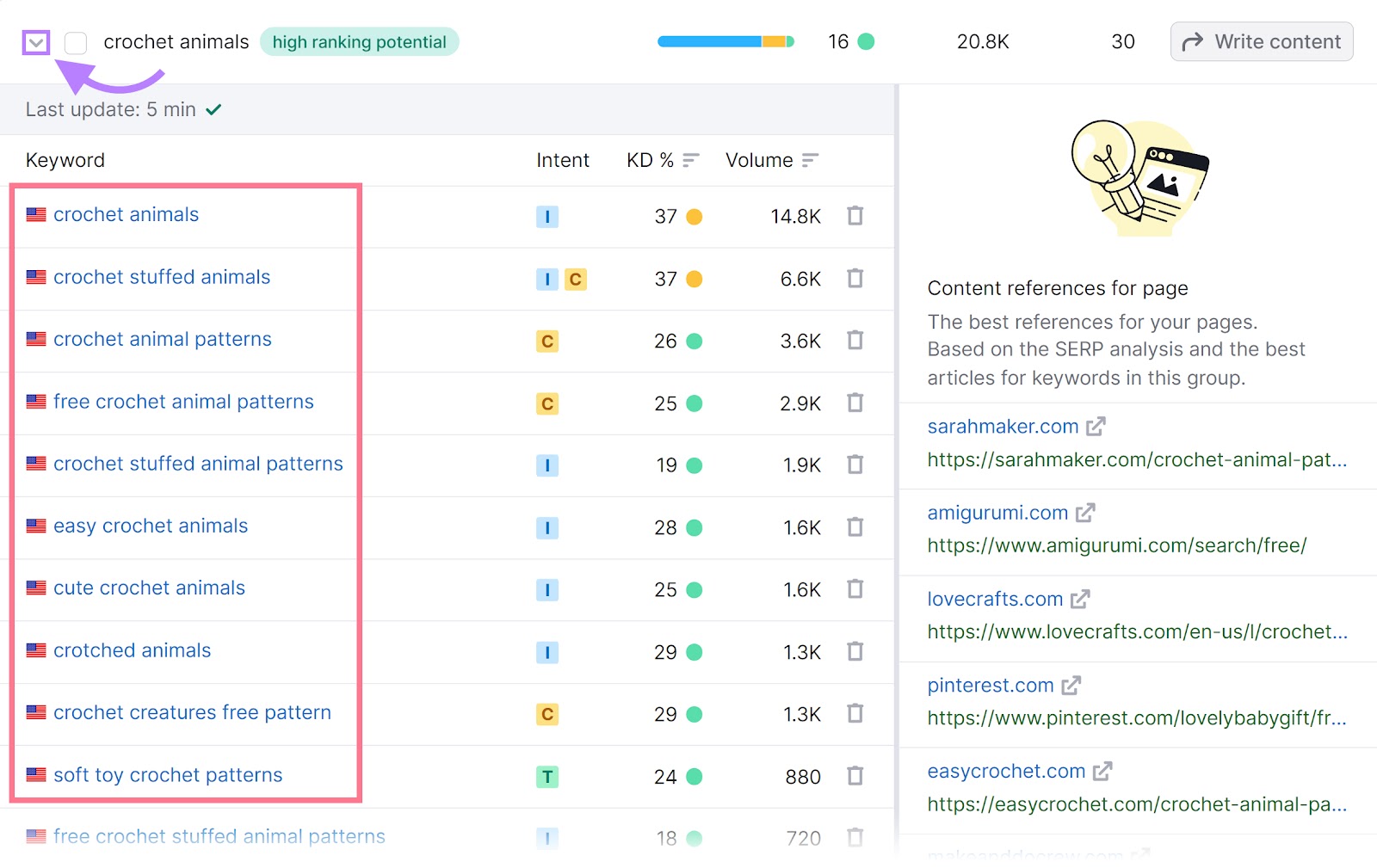Open the amigurumi.com content reference link

[997, 512]
